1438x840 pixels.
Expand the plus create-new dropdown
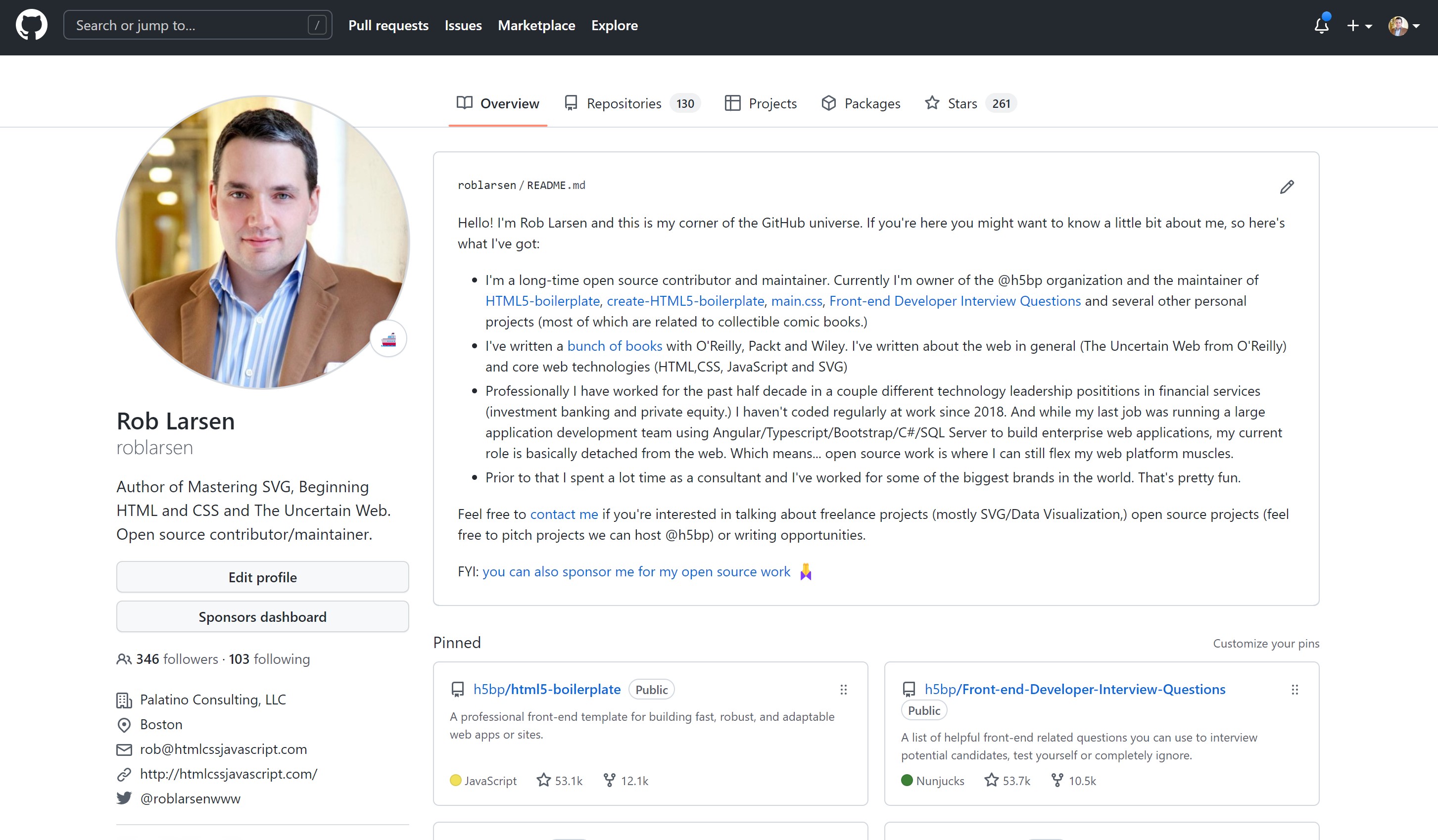[1359, 26]
